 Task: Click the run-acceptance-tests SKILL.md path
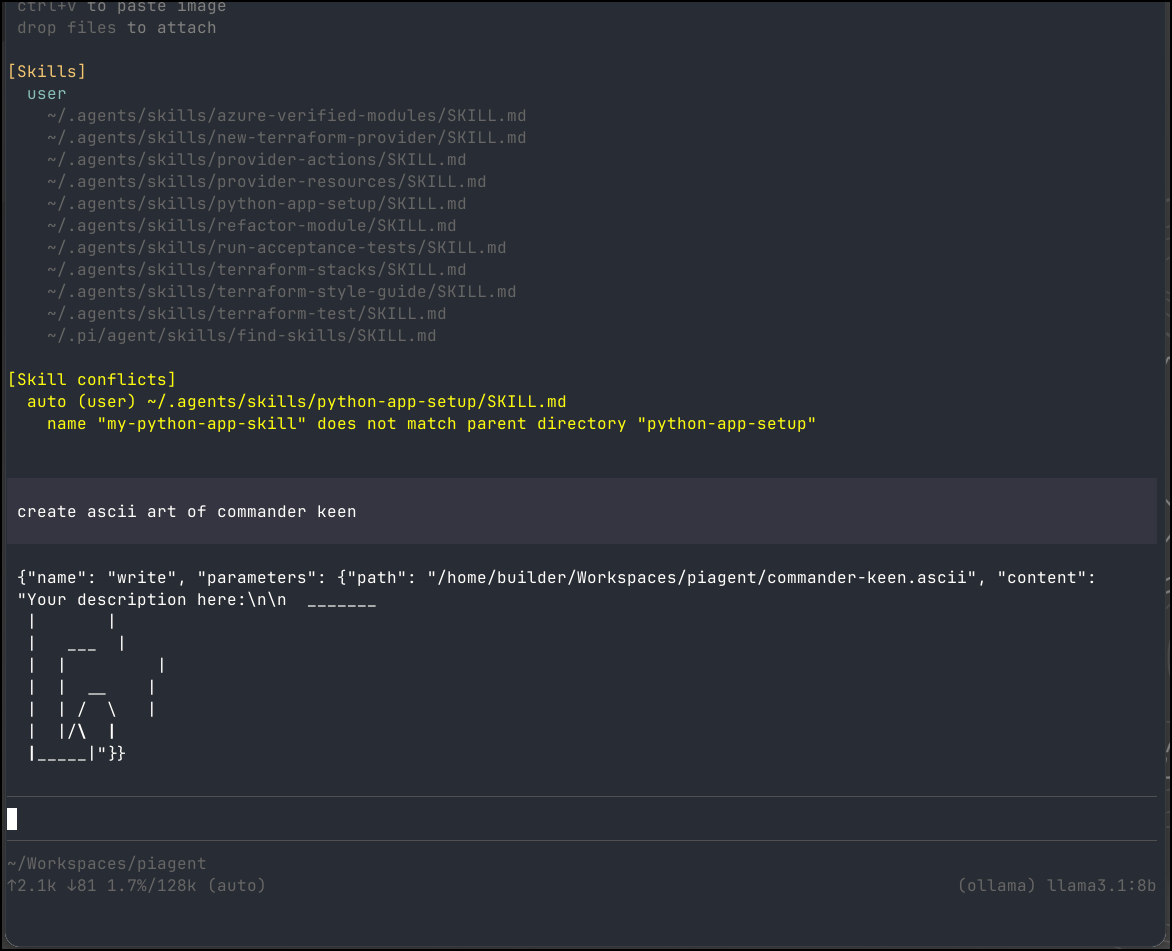[276, 248]
